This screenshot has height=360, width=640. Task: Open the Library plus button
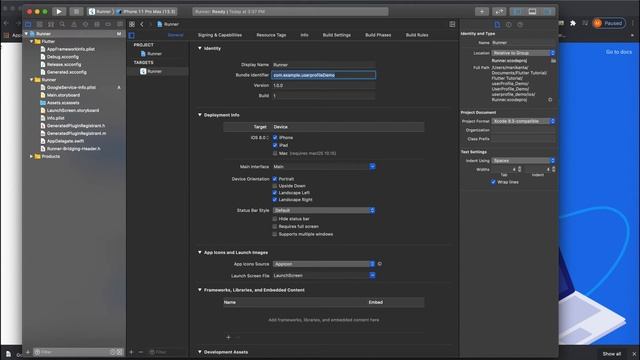pyautogui.click(x=482, y=11)
